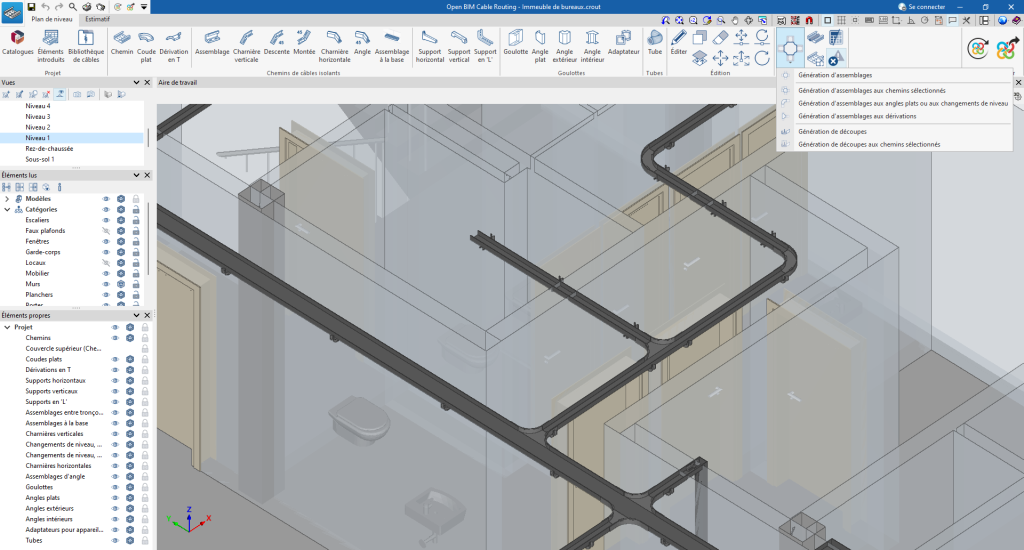Toggle visibility of Mobilier category
Image resolution: width=1024 pixels, height=550 pixels.
point(106,274)
